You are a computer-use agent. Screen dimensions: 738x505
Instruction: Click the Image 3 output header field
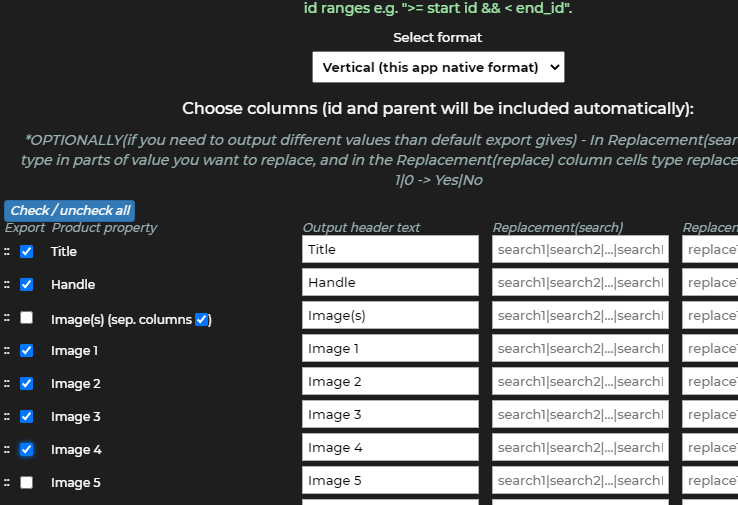390,414
